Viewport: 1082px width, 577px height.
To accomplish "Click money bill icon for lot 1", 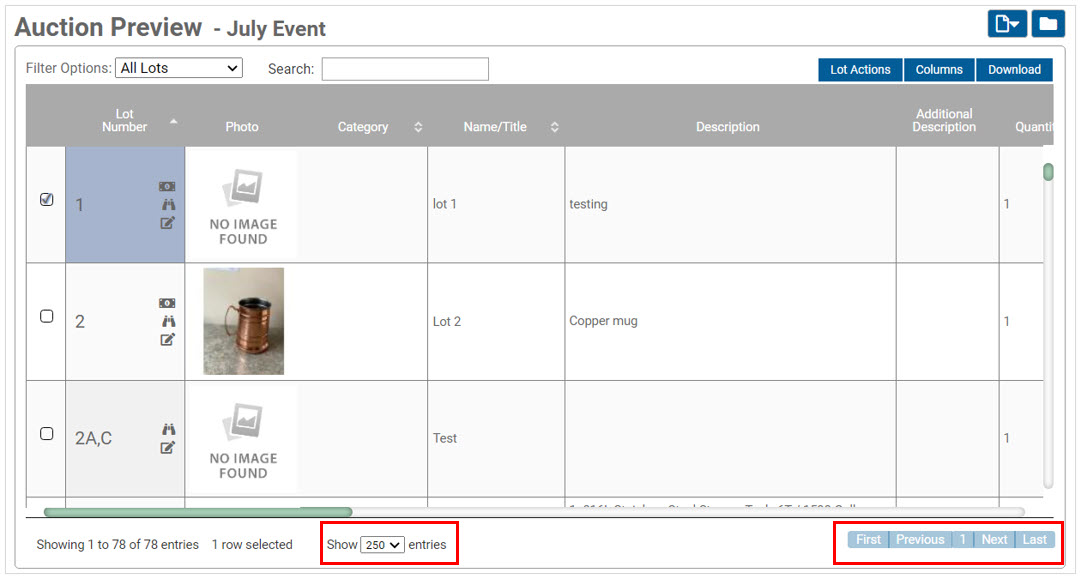I will pos(167,186).
